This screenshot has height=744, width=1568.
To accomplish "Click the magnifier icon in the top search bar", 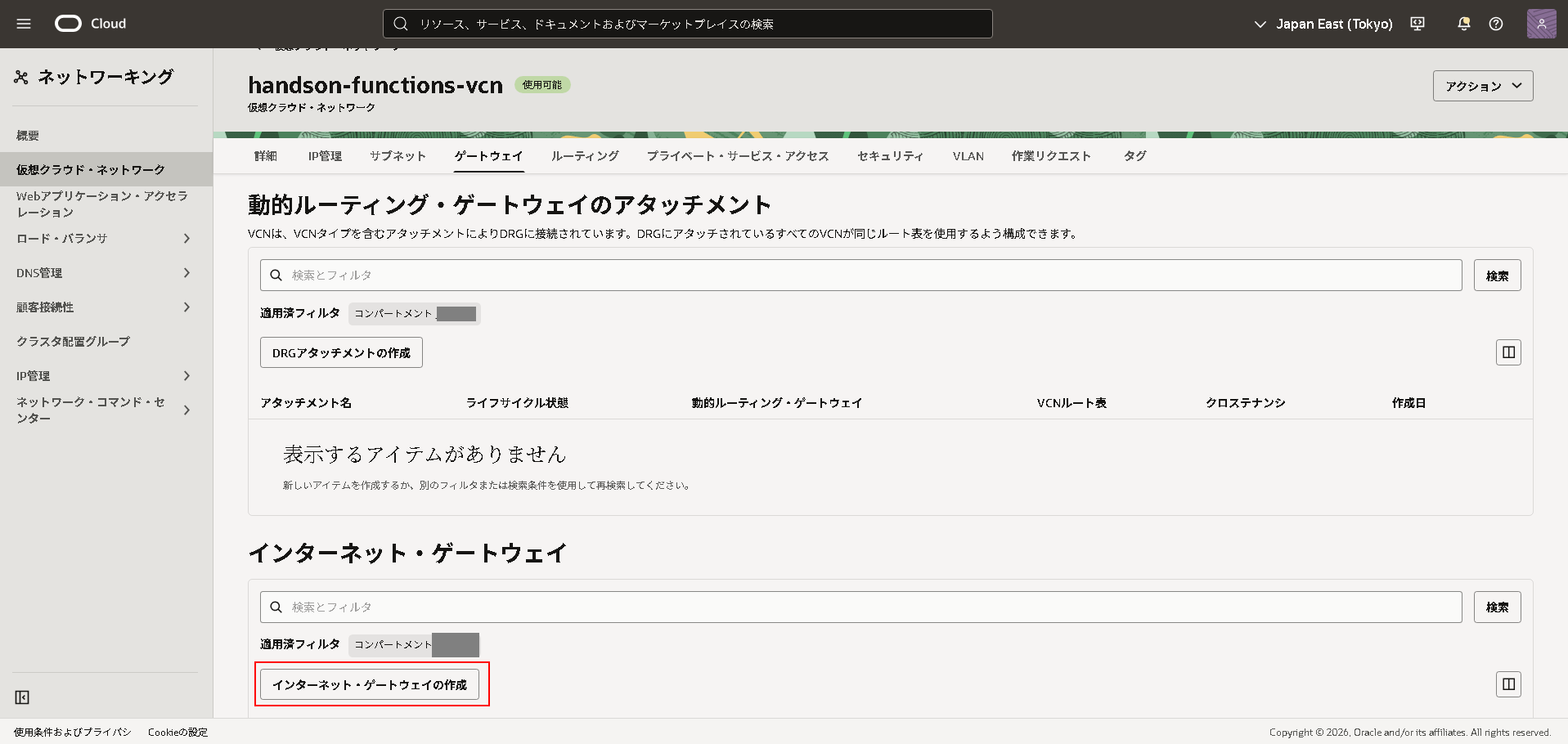I will click(x=401, y=24).
